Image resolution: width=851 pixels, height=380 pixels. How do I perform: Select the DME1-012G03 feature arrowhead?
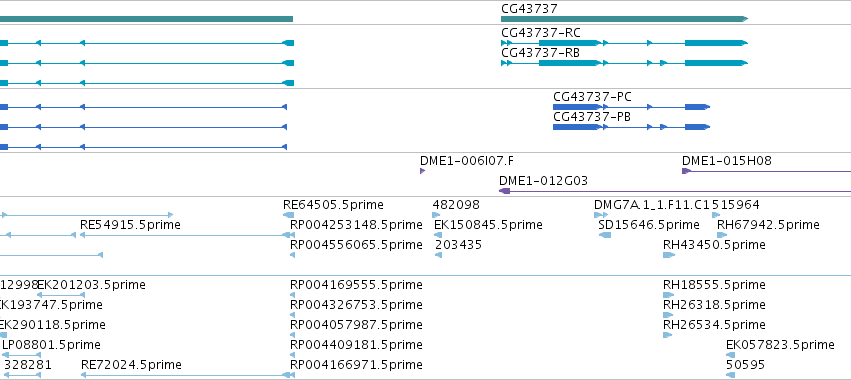(504, 191)
